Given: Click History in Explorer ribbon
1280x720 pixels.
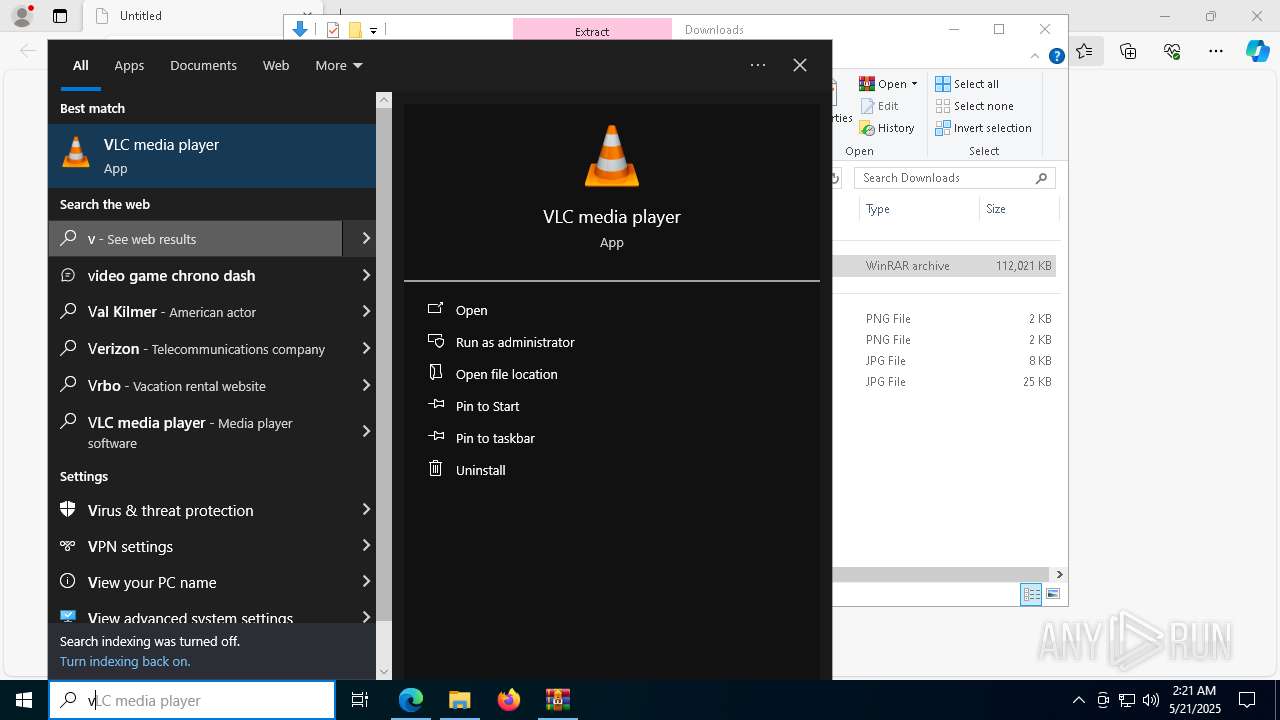Looking at the screenshot, I should tap(887, 128).
